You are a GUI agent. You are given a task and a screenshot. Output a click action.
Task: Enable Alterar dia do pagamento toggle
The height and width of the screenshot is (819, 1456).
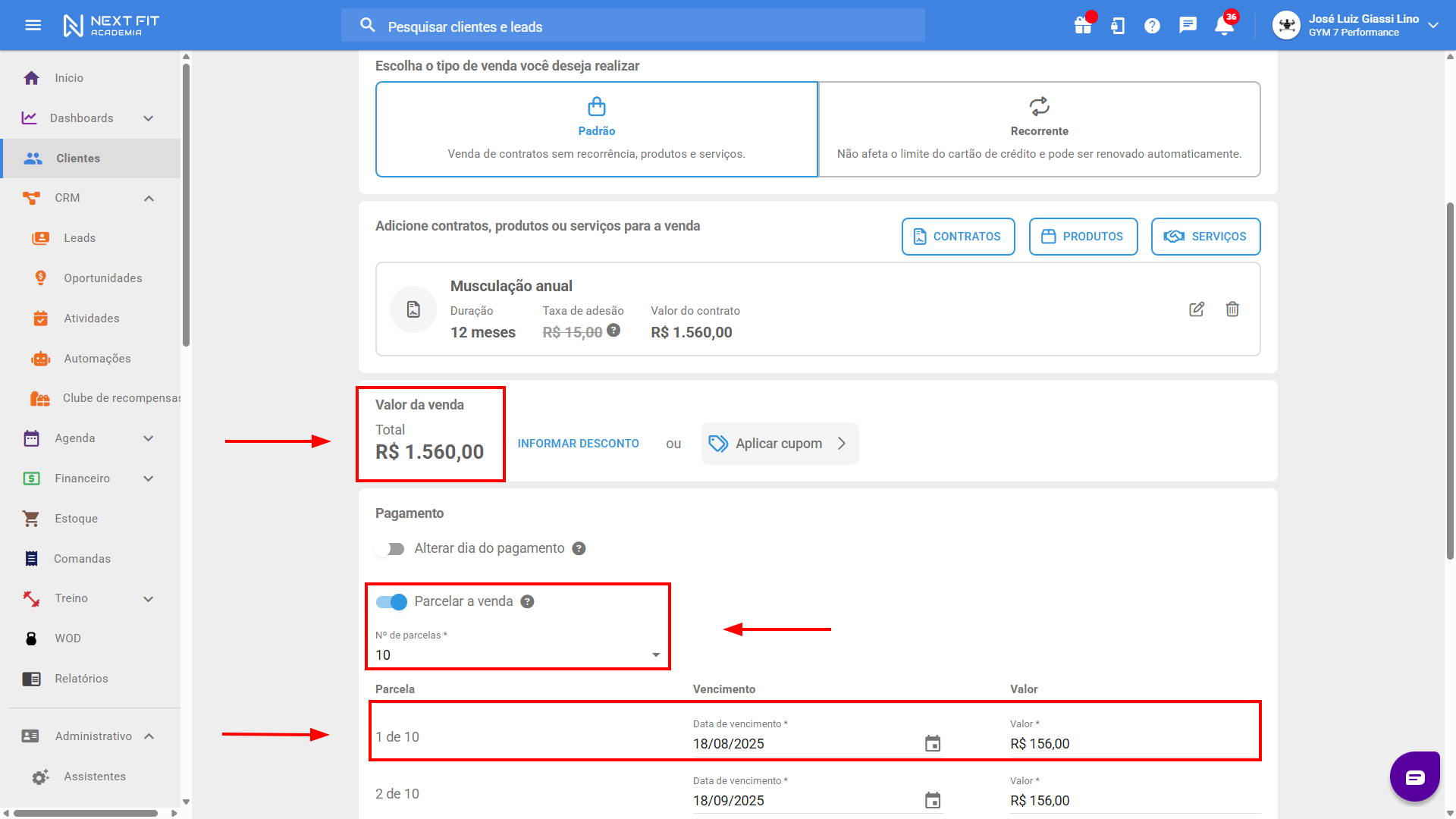pos(392,549)
